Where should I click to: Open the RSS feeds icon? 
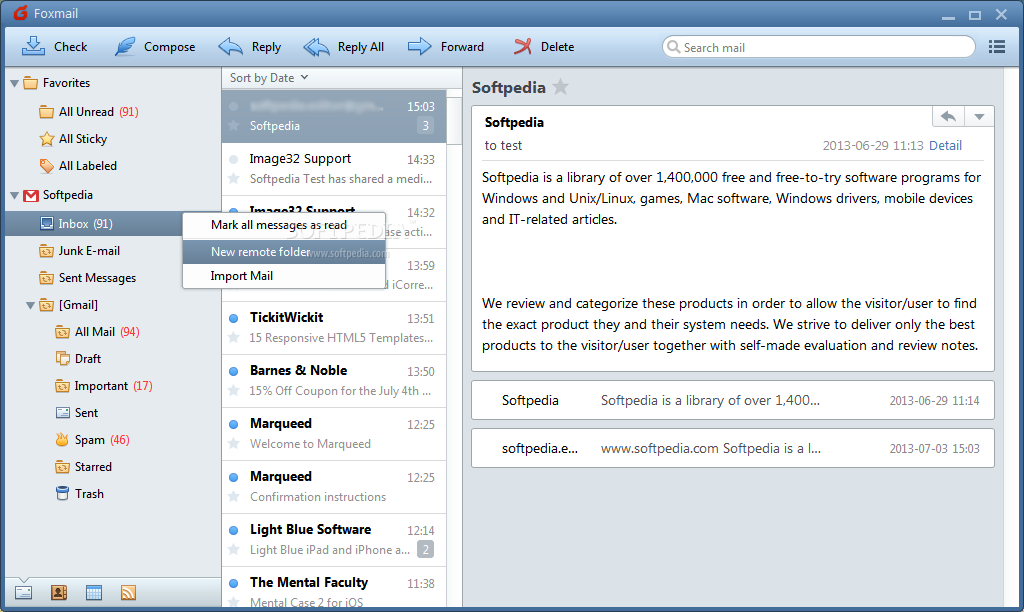coord(129,593)
